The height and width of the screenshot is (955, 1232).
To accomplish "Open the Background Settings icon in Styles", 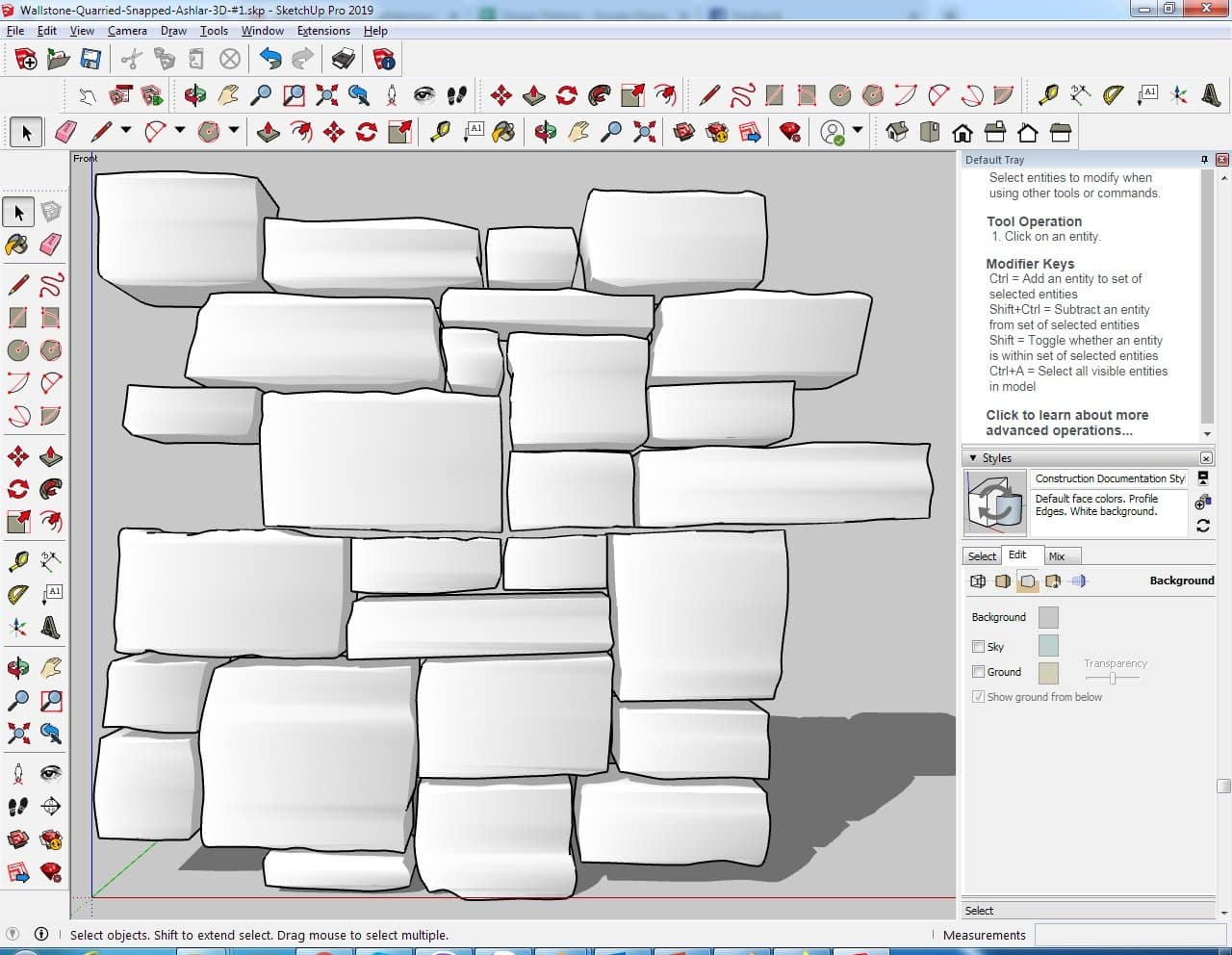I will pos(1028,581).
